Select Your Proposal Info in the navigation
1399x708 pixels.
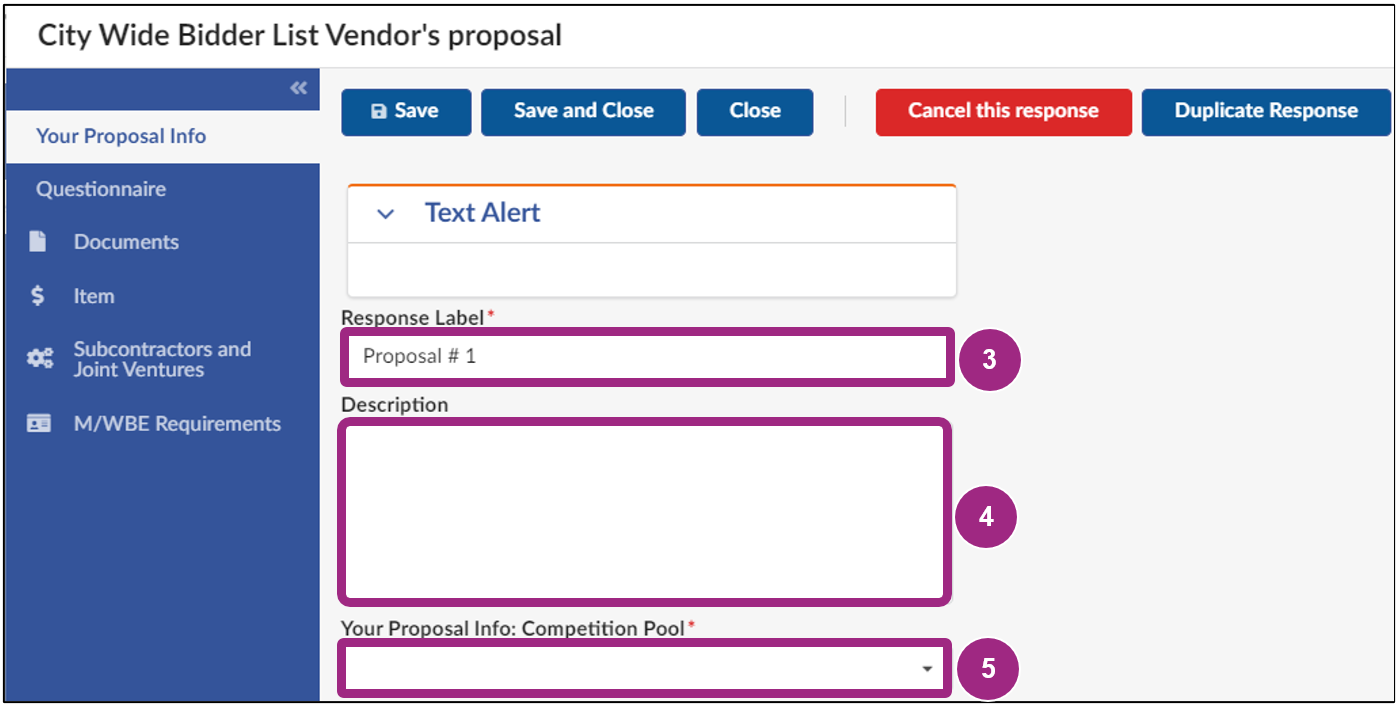122,136
